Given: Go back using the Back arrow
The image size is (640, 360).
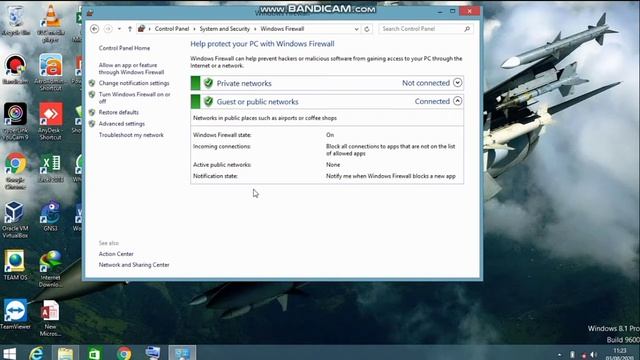Looking at the screenshot, I should coord(94,29).
